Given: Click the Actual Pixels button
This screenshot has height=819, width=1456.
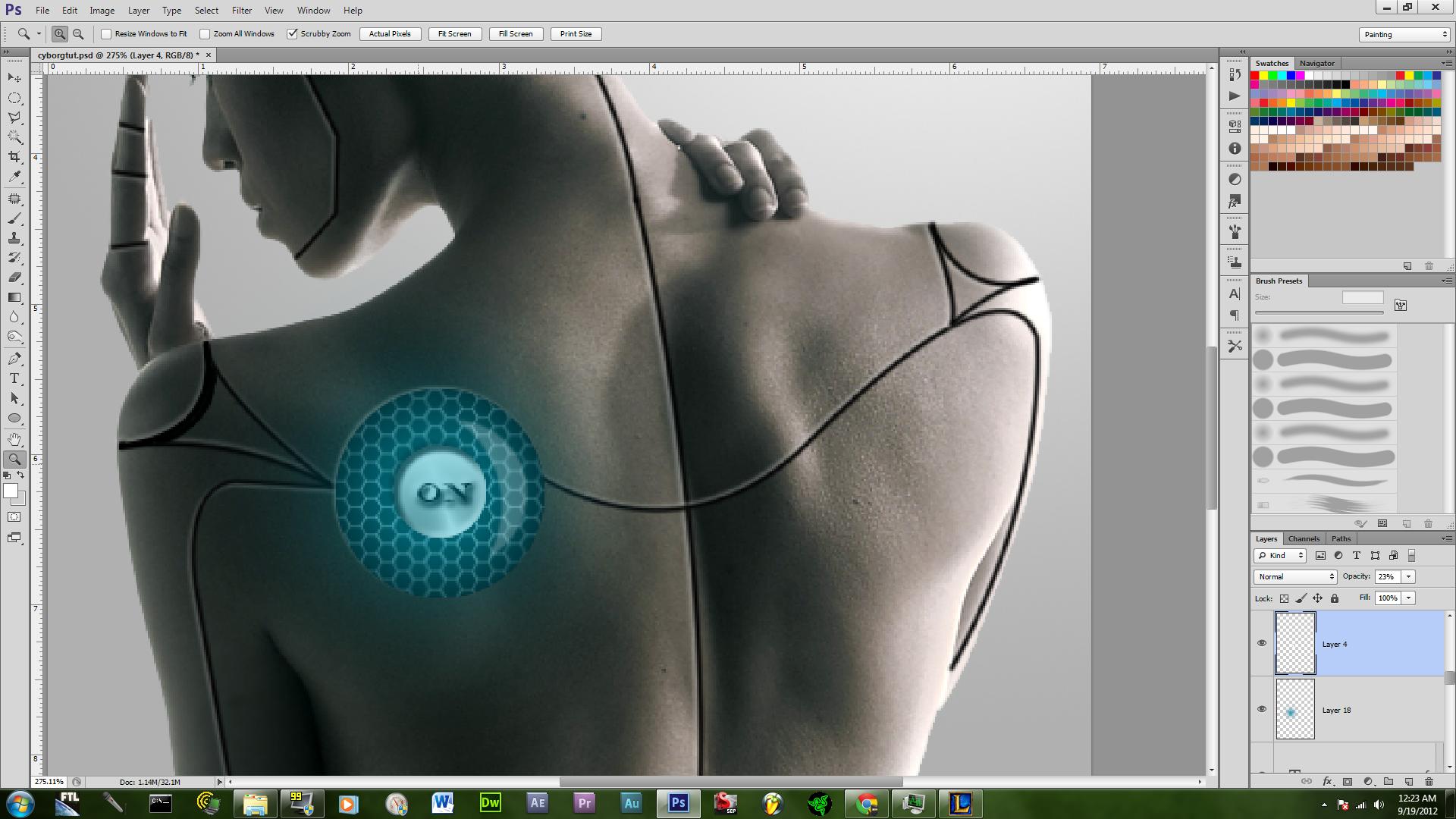Looking at the screenshot, I should tap(390, 34).
